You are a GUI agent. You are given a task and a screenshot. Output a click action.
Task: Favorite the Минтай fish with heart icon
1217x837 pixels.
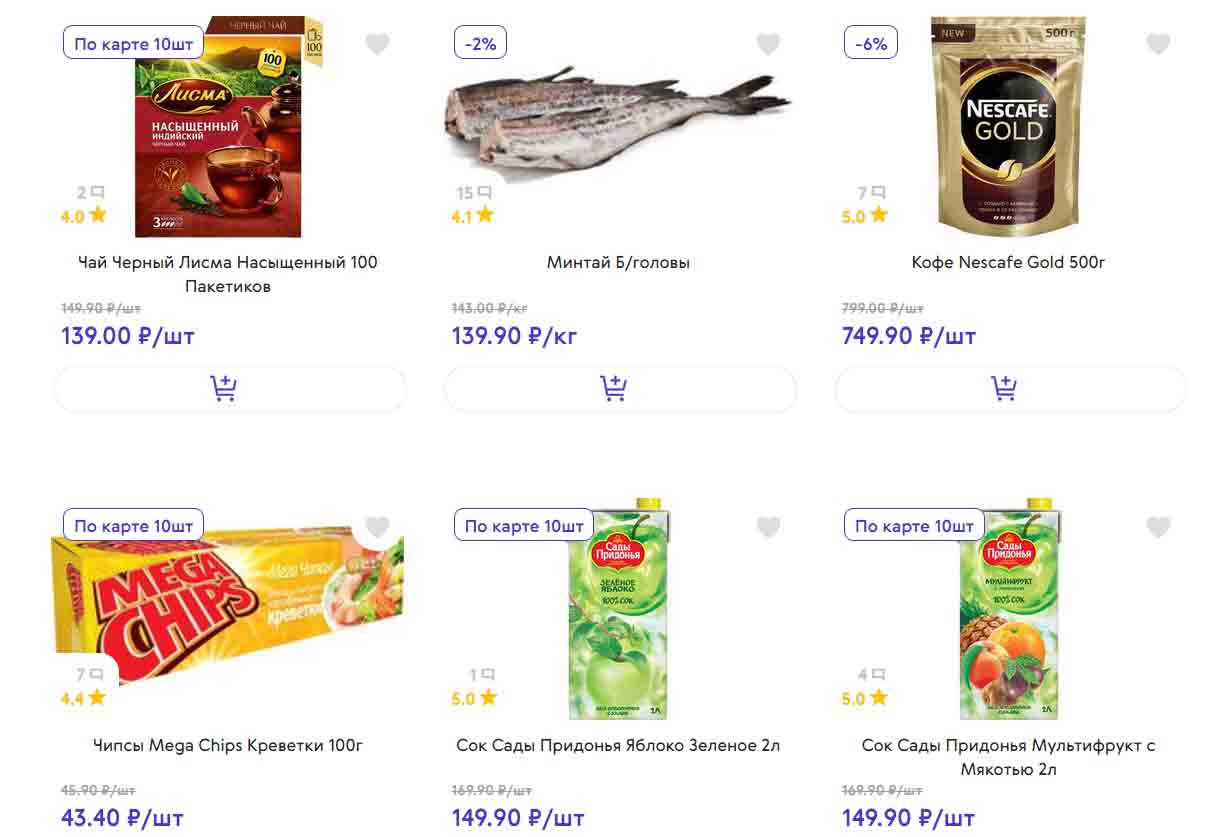pos(768,44)
